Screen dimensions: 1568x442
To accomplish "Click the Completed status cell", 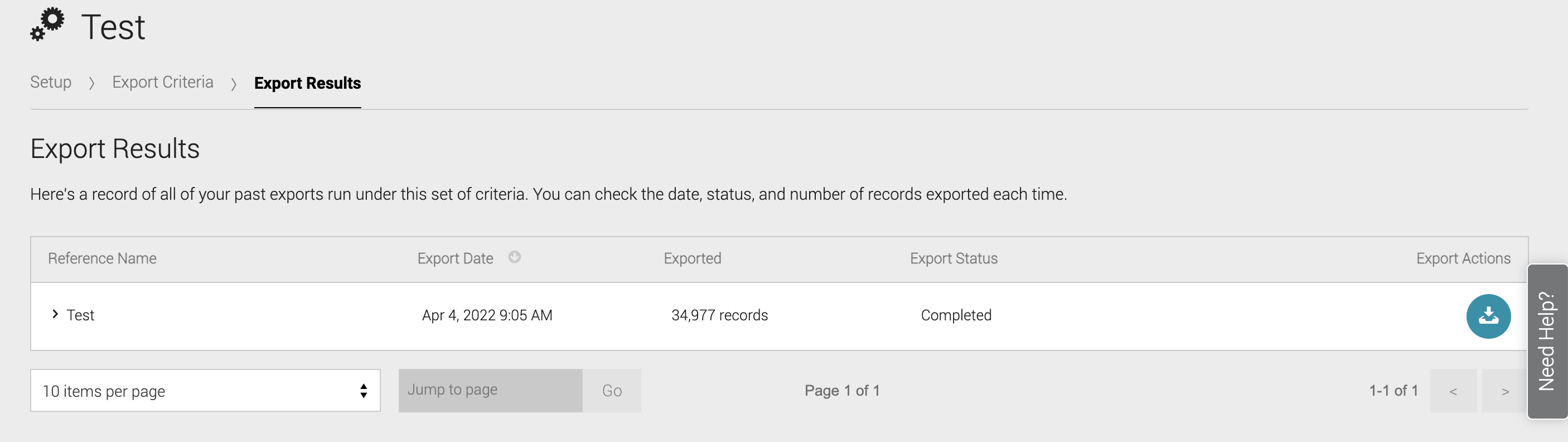I will [x=956, y=315].
